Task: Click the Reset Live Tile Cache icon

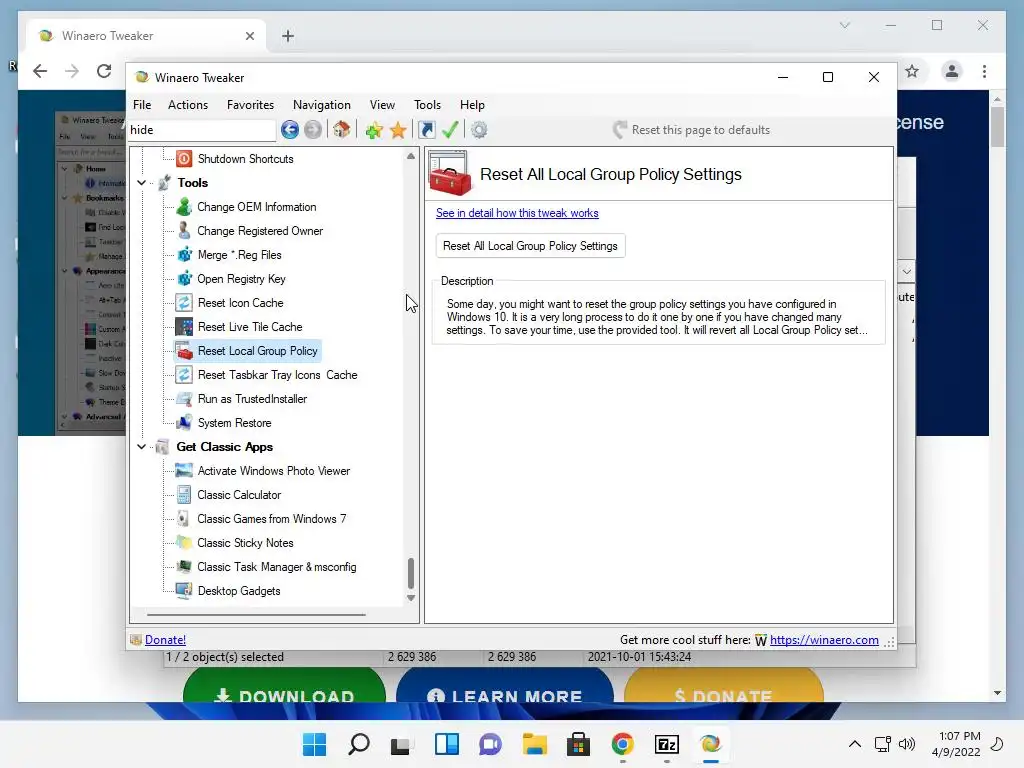Action: (184, 327)
